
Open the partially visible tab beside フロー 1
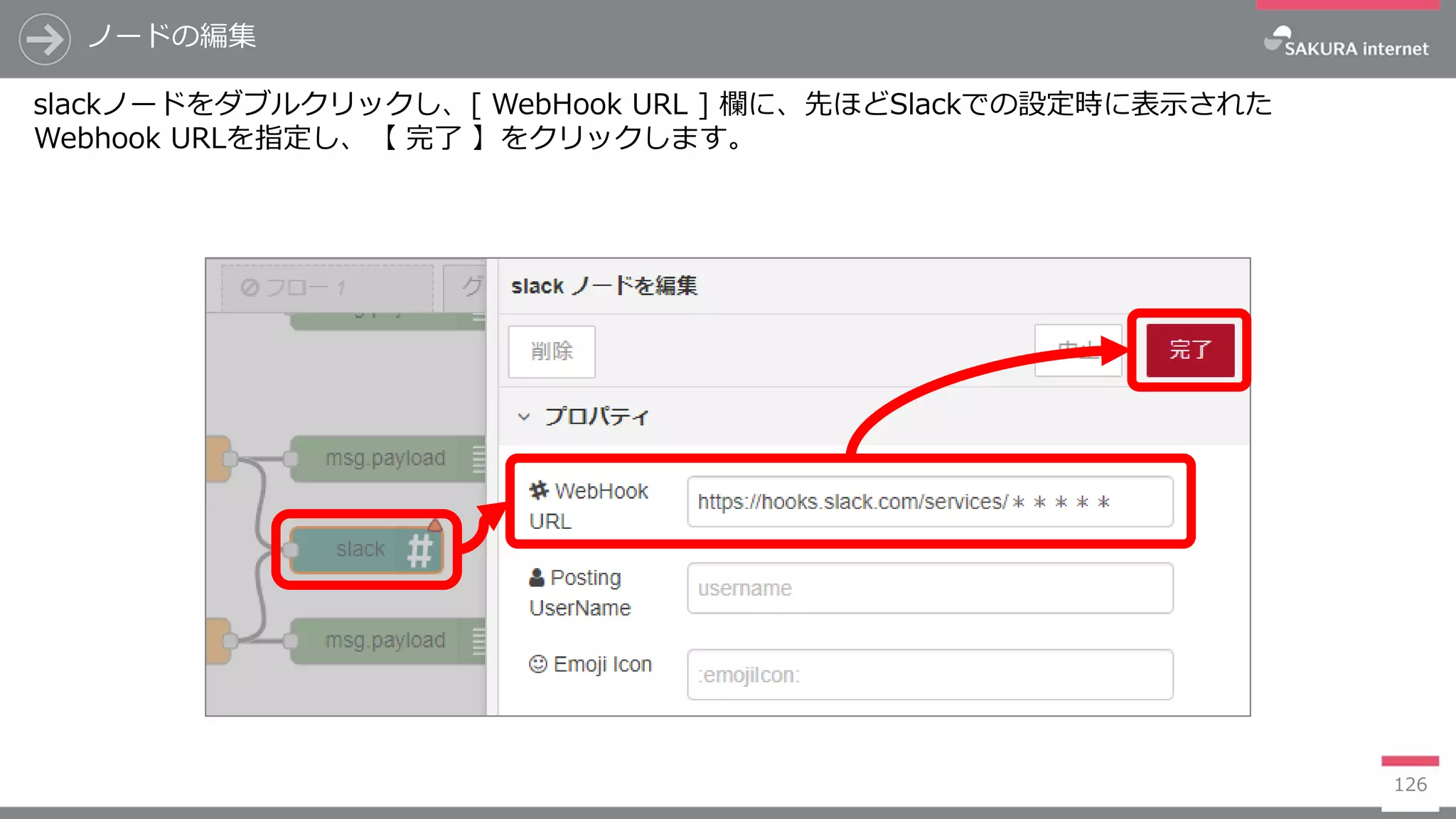tap(465, 288)
